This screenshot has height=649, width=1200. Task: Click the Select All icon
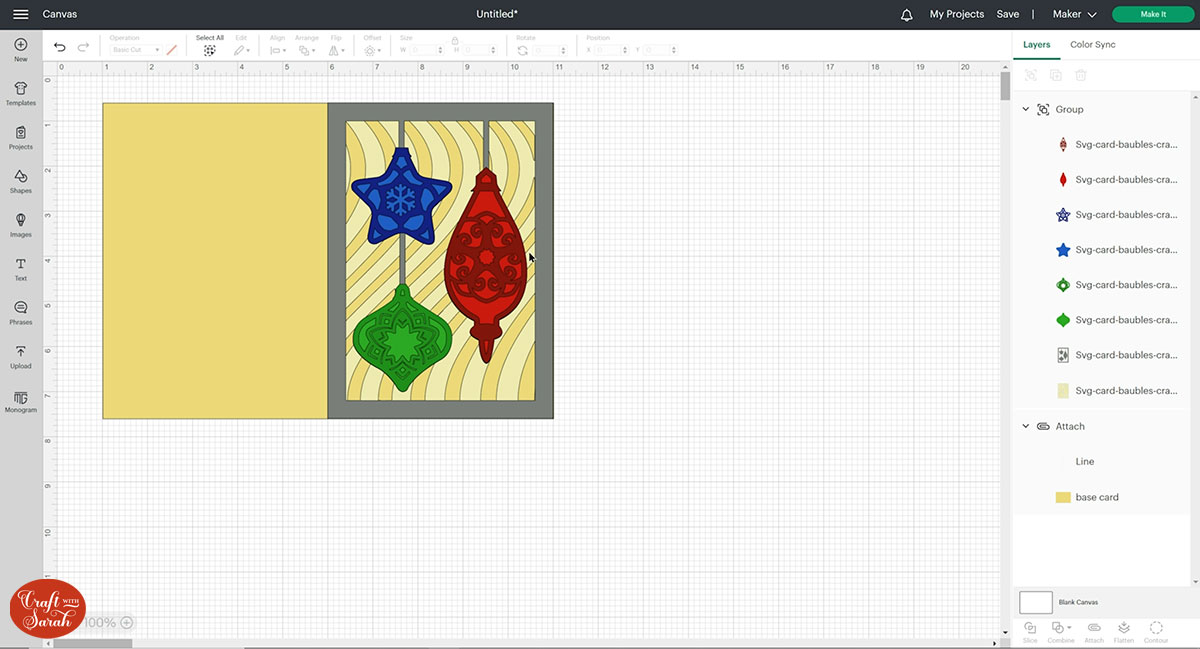pos(209,49)
